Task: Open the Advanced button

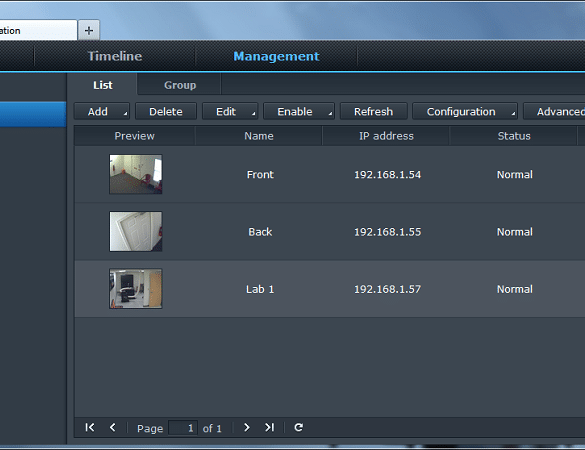Action: tap(554, 112)
